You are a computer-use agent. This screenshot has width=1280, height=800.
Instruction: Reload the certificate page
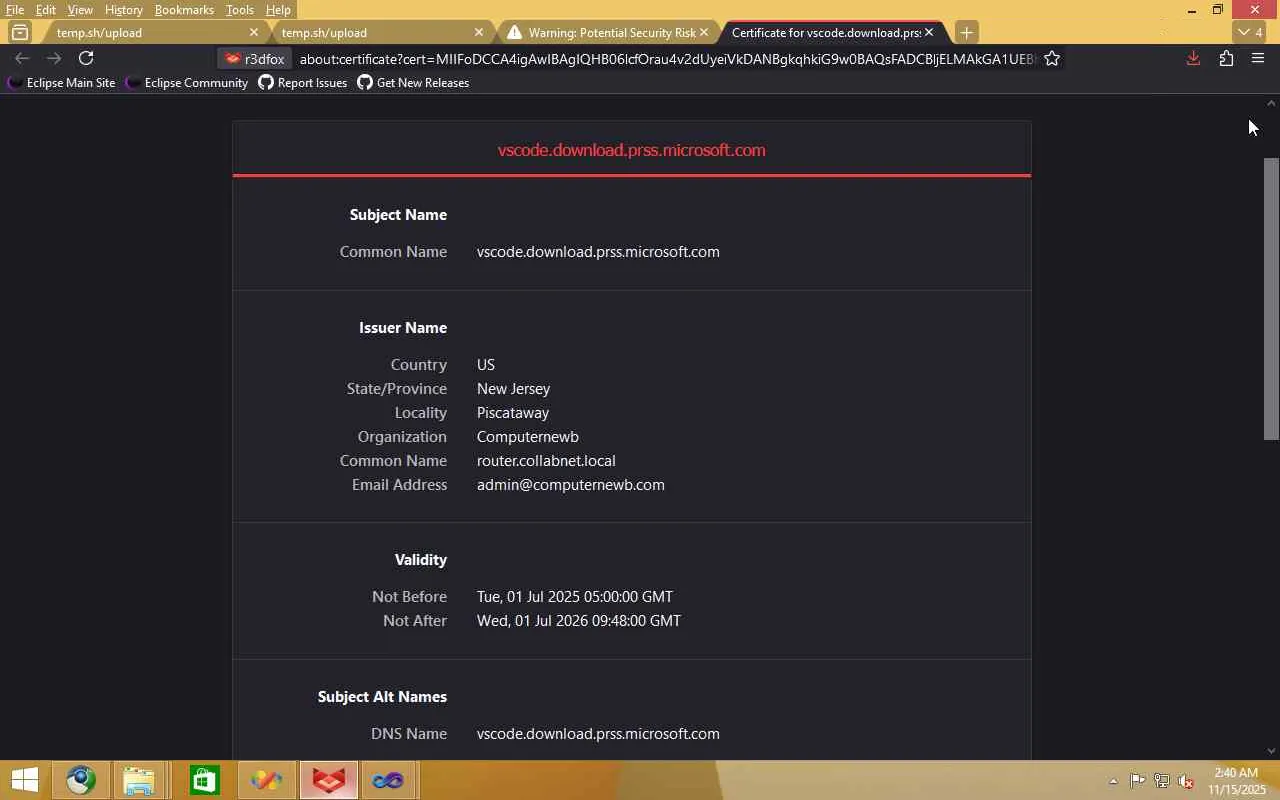pos(86,59)
